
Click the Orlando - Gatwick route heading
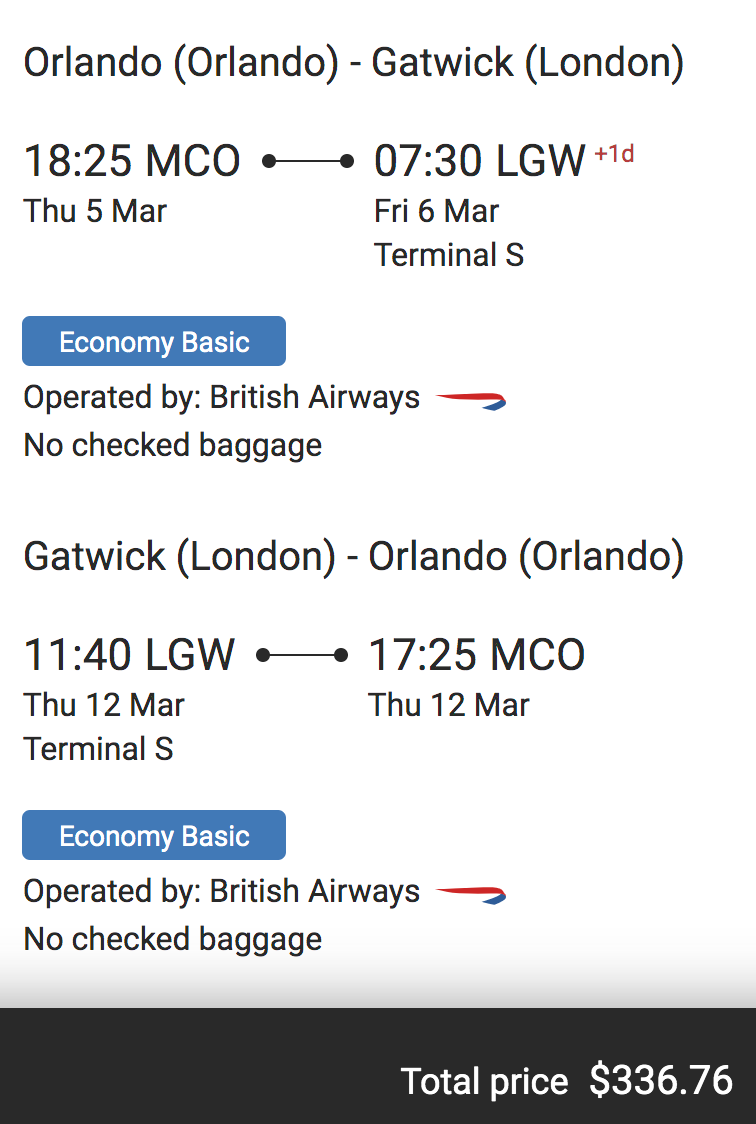353,63
